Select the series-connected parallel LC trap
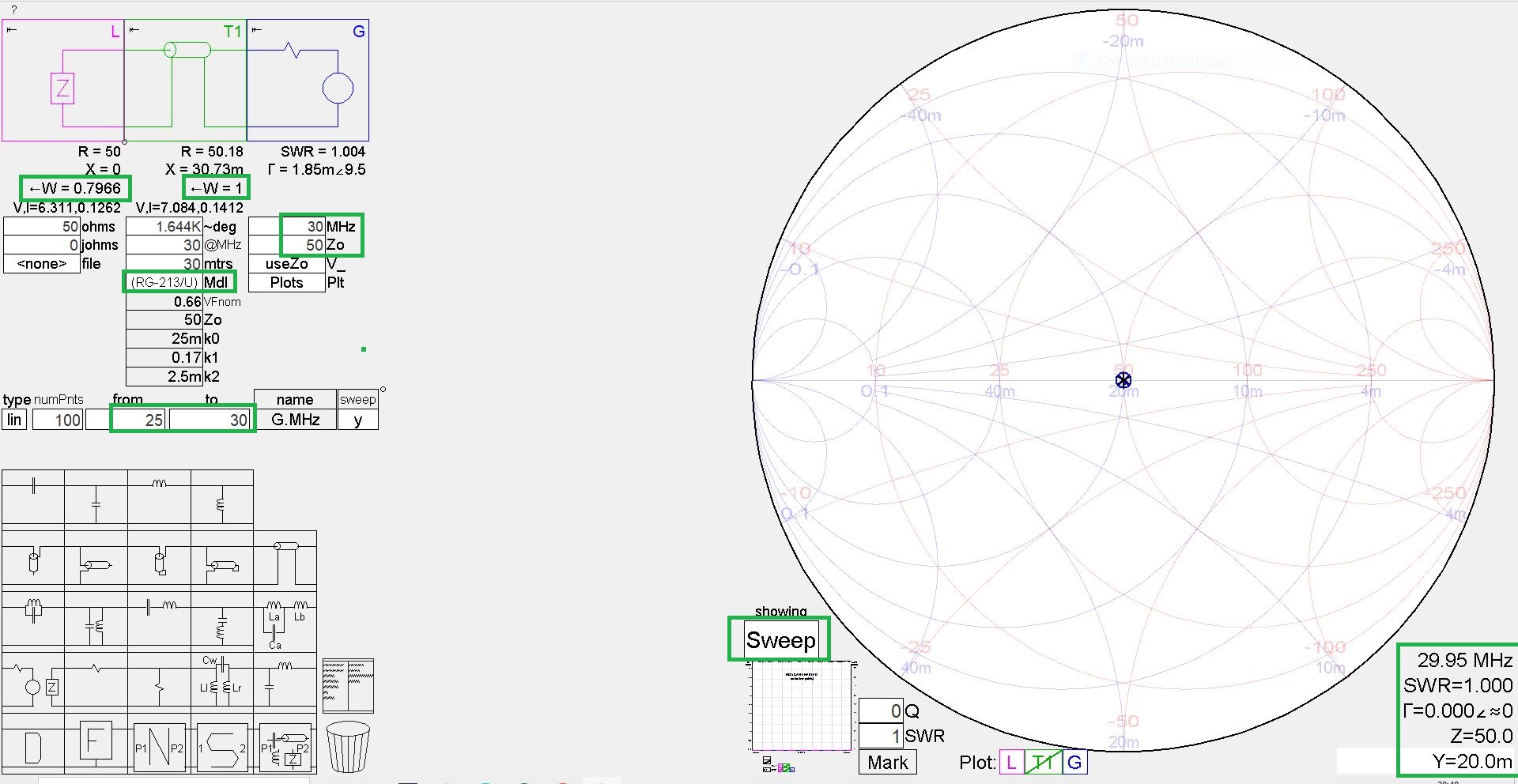This screenshot has height=784, width=1518. tap(33, 621)
